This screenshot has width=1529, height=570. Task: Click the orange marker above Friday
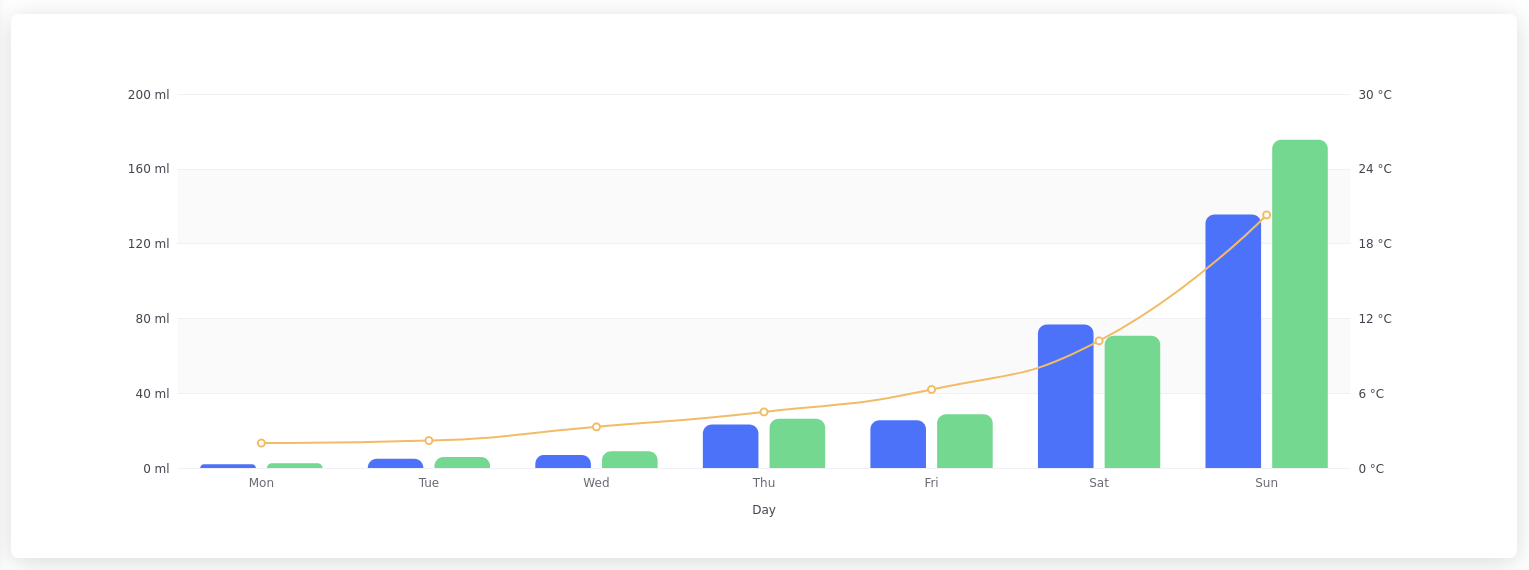[x=931, y=390]
